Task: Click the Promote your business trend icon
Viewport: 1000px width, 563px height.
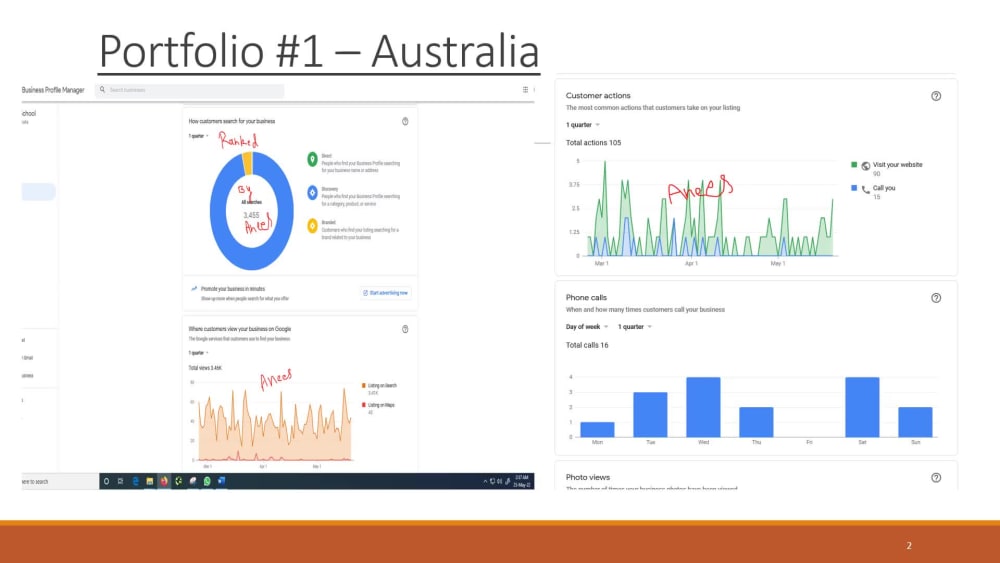Action: [194, 289]
